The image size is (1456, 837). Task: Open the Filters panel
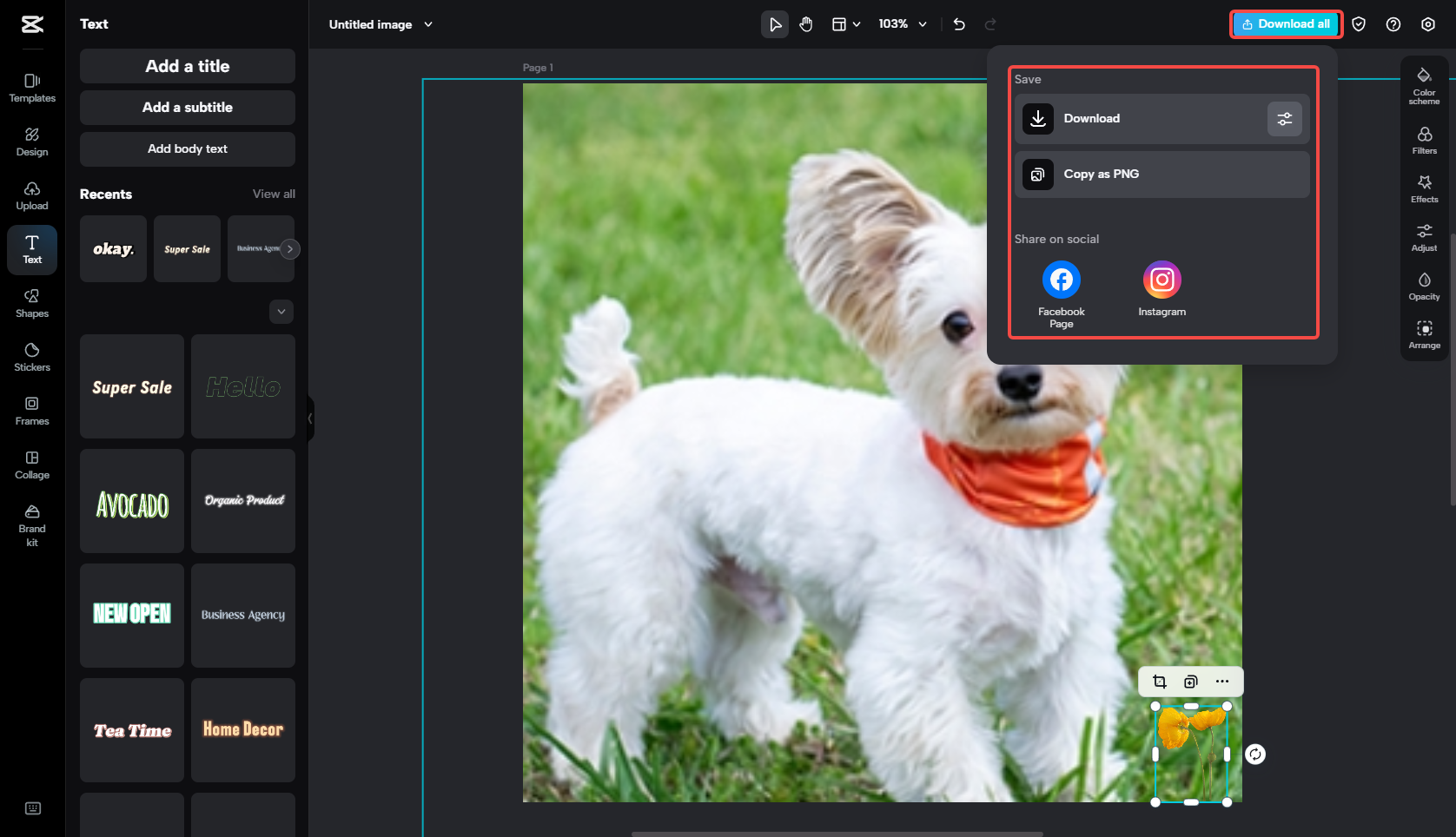[x=1424, y=140]
